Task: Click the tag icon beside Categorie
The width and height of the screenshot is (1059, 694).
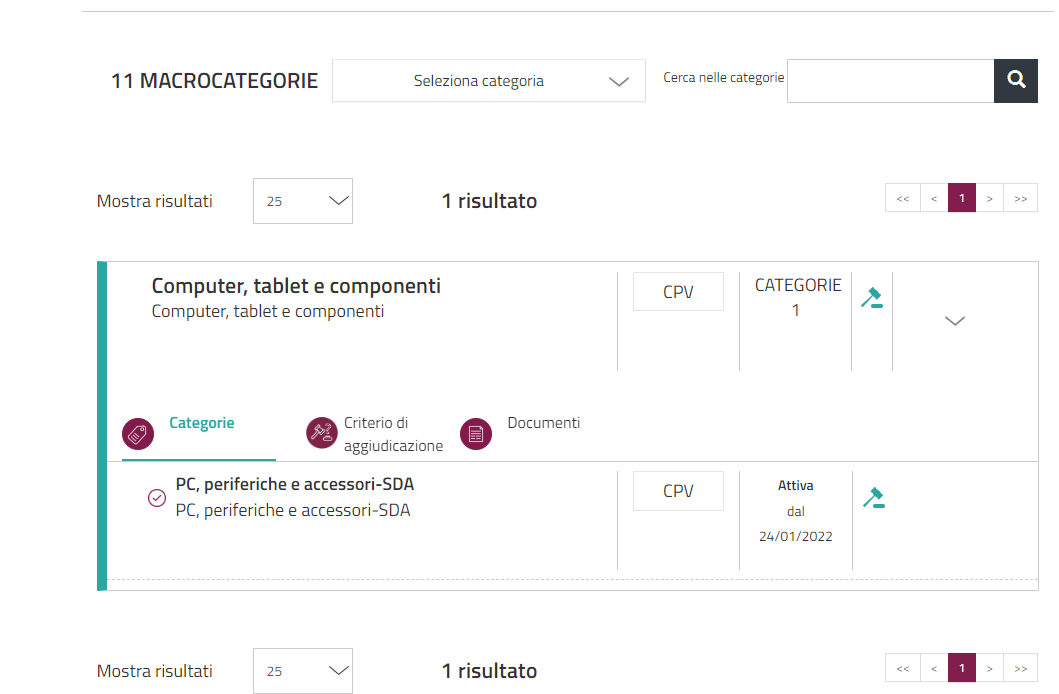Action: (138, 434)
